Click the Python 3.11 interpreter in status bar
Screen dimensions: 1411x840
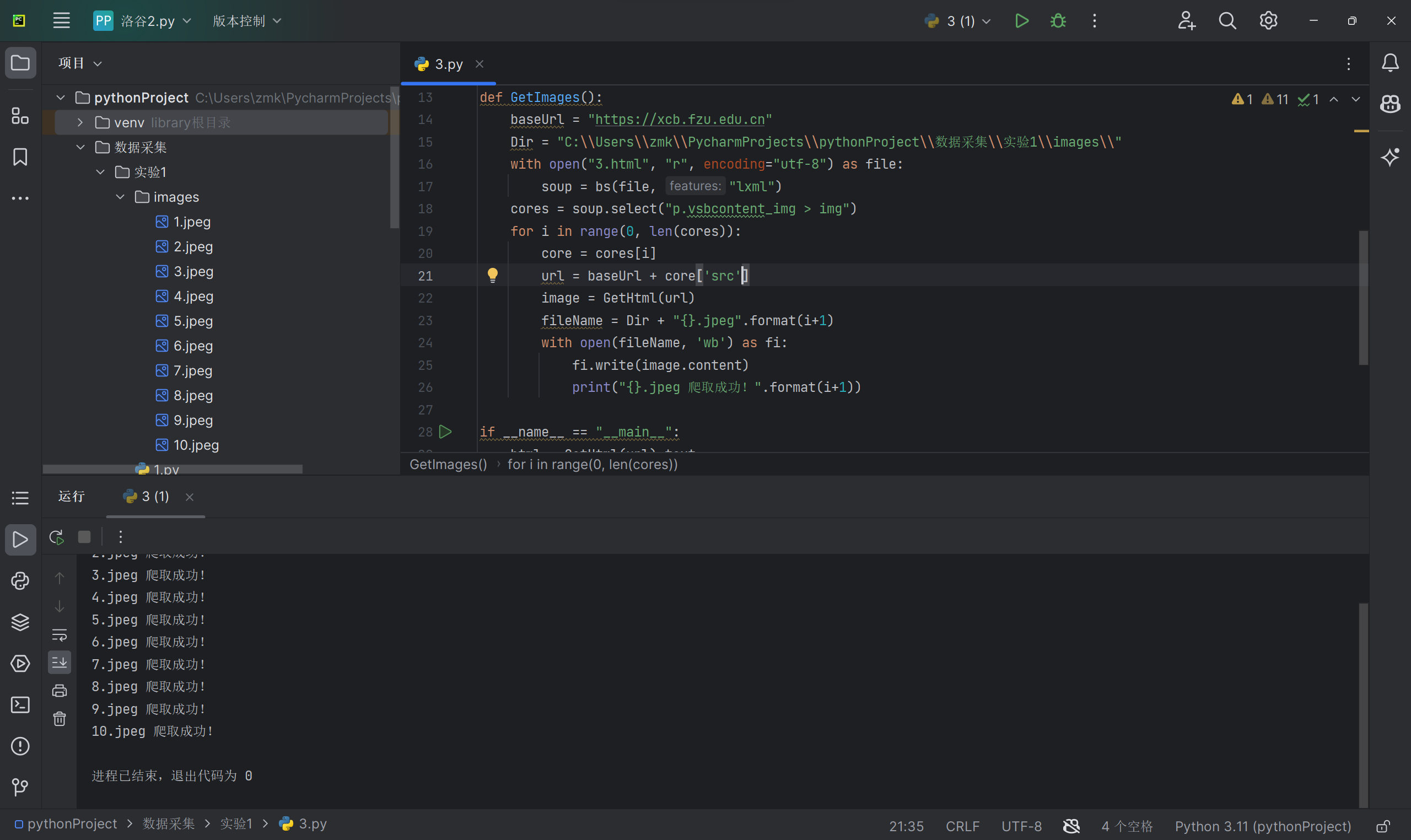(1262, 826)
